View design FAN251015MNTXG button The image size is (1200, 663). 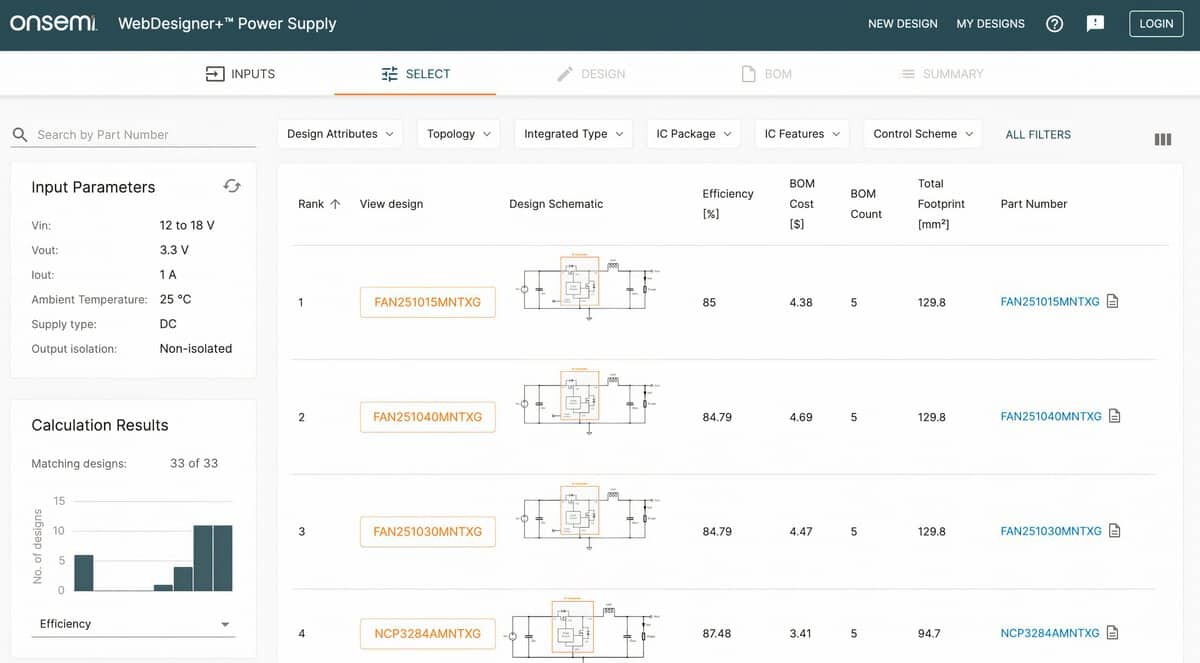coord(427,302)
